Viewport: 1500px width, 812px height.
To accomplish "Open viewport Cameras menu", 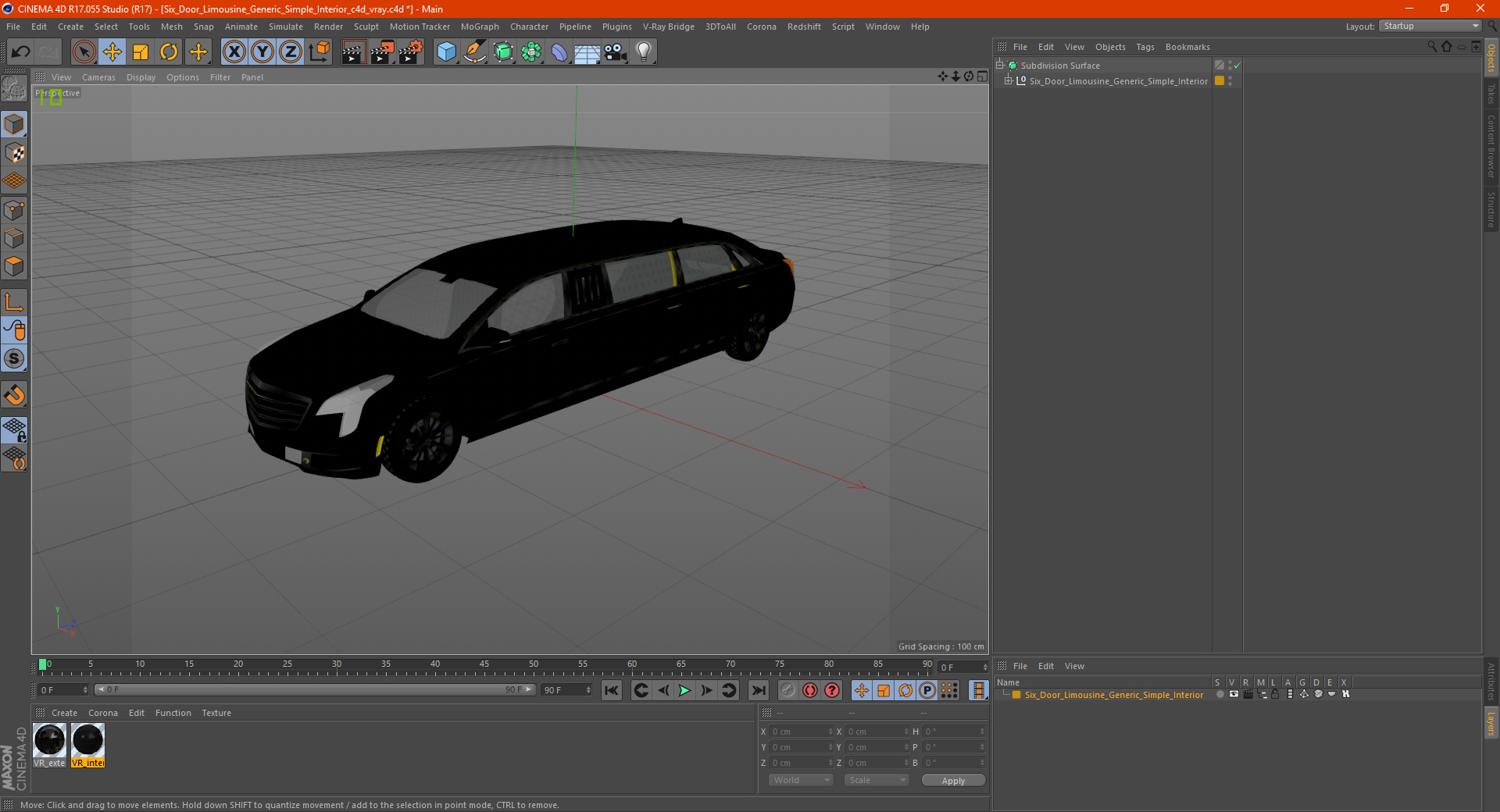I will [x=98, y=77].
